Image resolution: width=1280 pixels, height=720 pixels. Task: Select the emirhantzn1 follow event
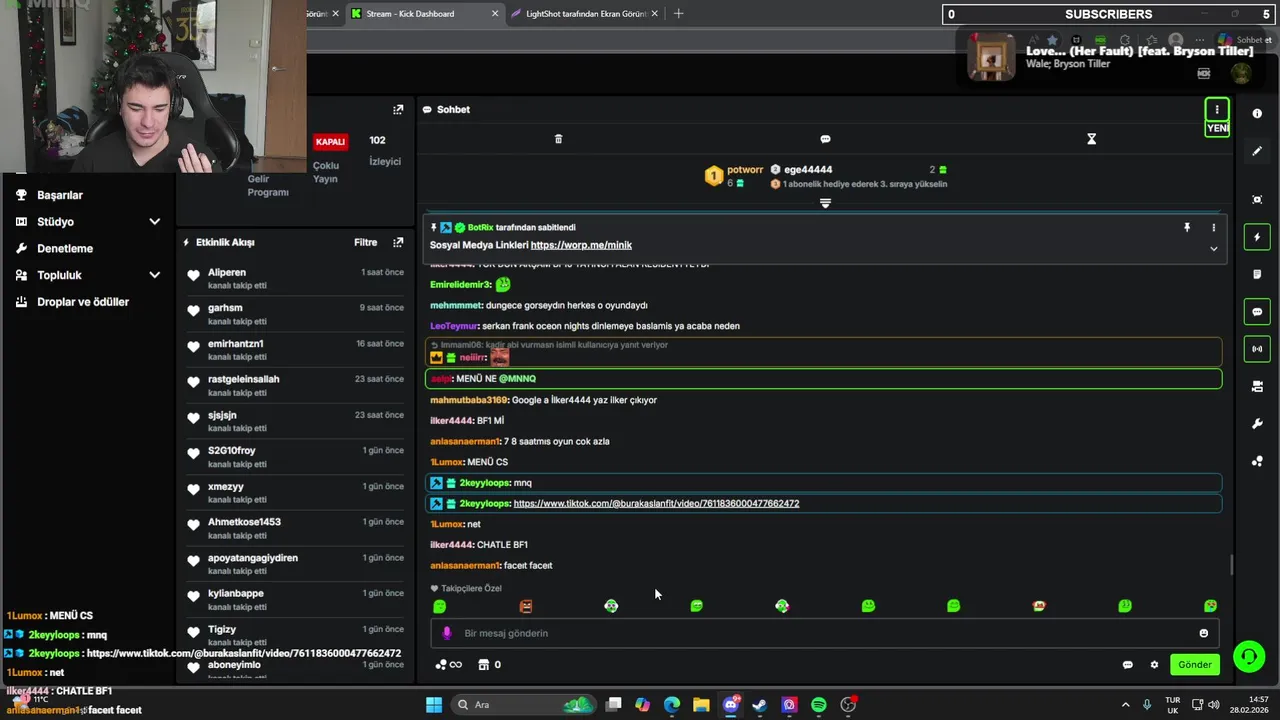[x=295, y=350]
